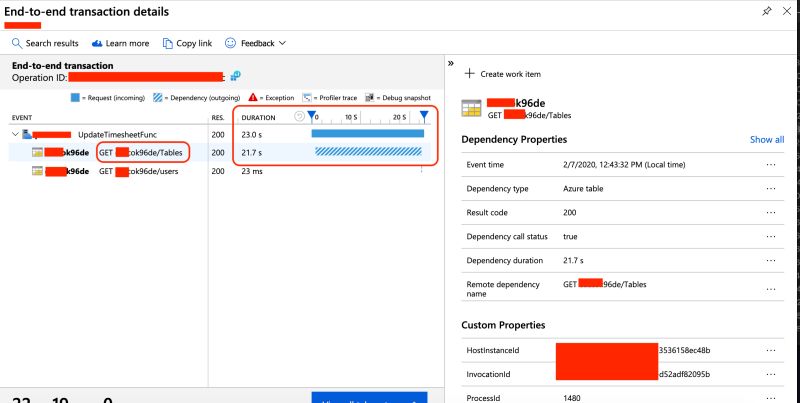Click the Azure table icon in Tables row
Viewport: 800px width, 403px height.
37,153
